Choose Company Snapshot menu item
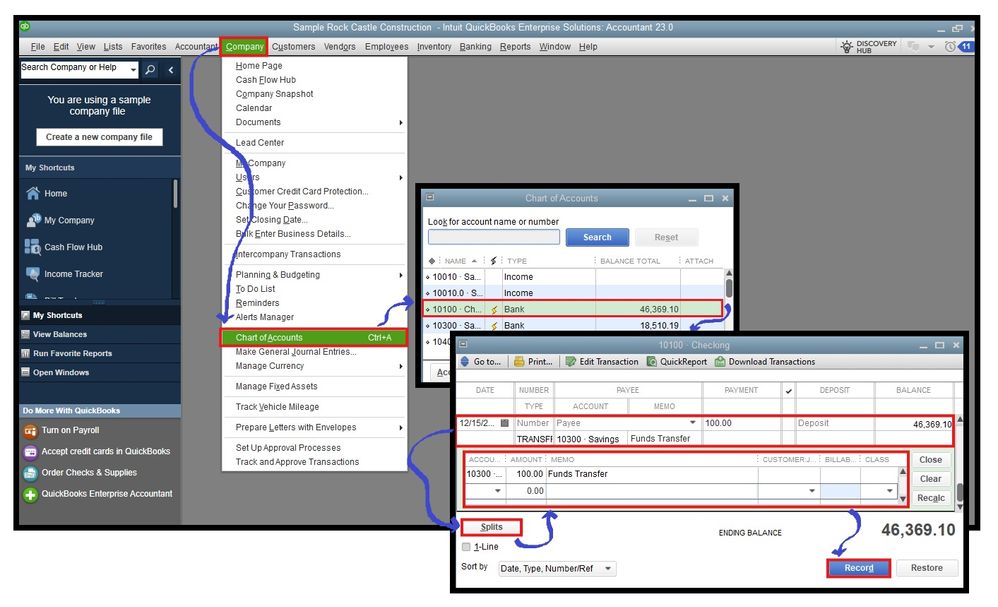The image size is (998, 607). [x=274, y=94]
